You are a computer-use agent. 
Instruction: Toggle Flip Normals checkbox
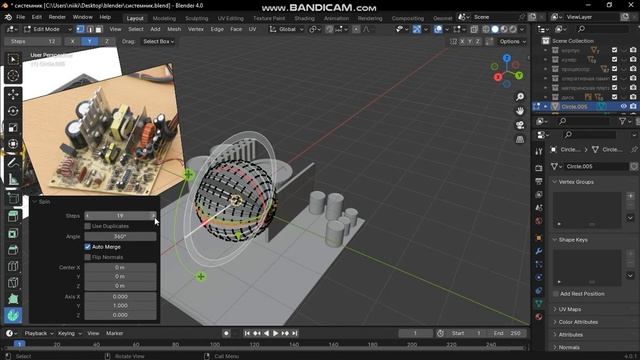click(87, 257)
